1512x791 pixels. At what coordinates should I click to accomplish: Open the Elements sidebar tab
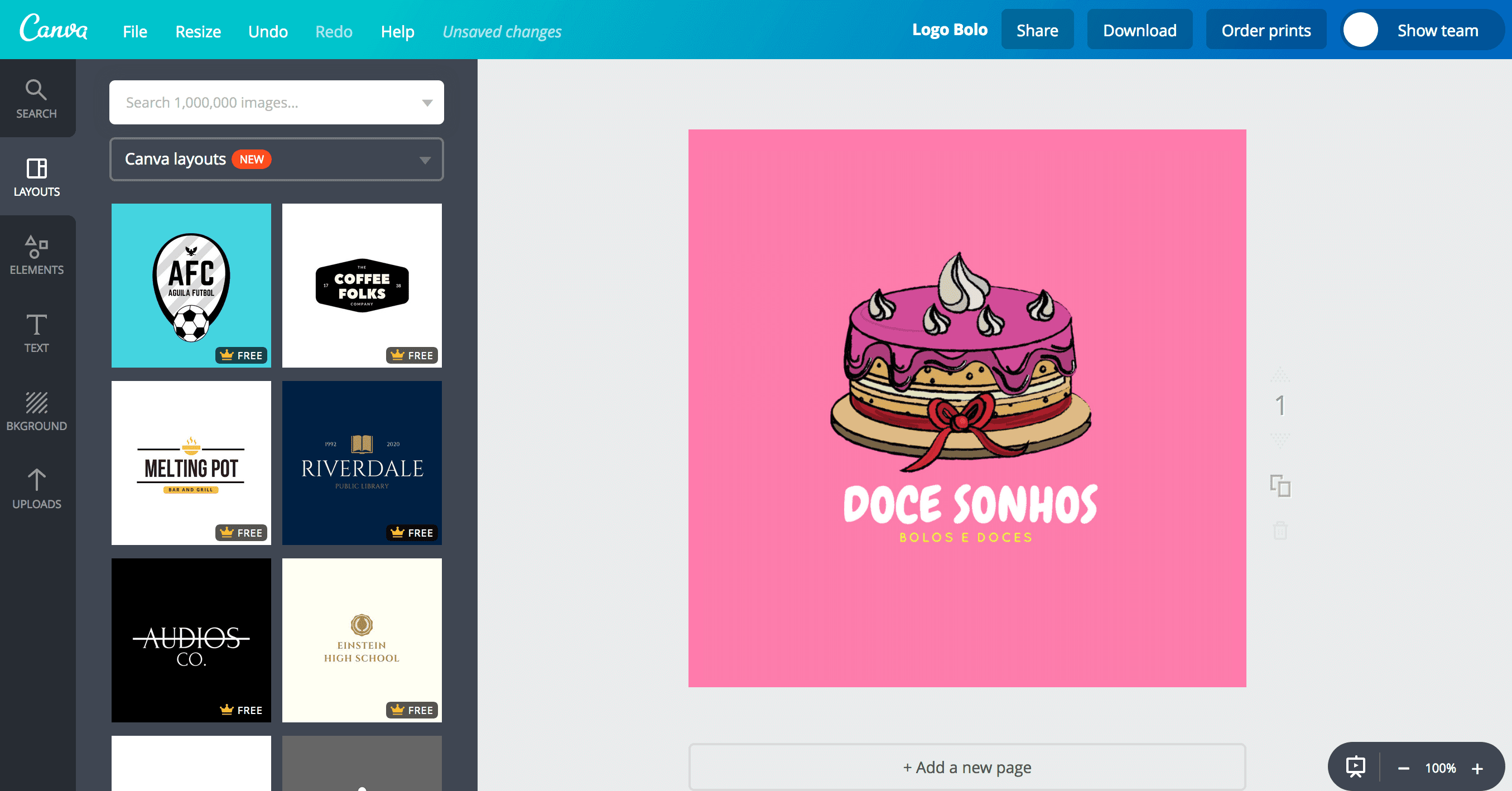[x=36, y=255]
